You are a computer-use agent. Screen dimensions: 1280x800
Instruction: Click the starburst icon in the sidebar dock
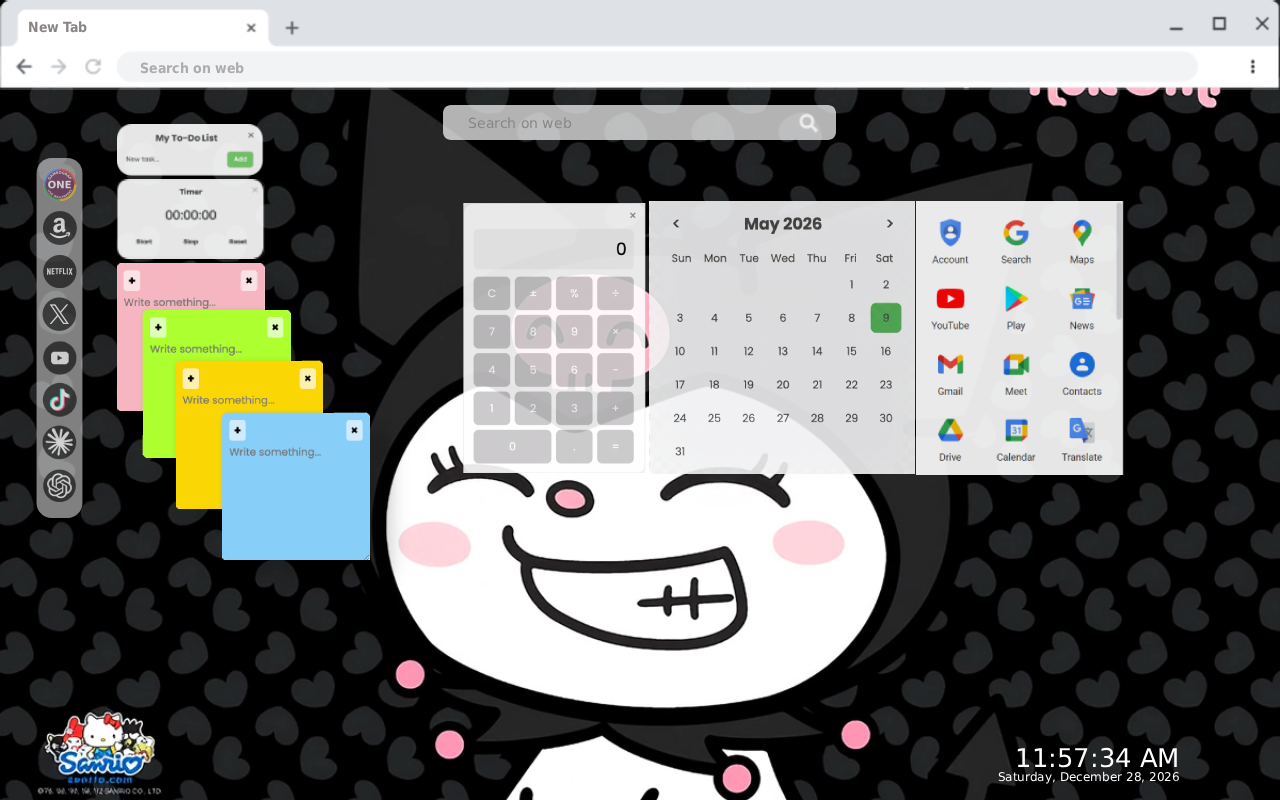pyautogui.click(x=60, y=443)
